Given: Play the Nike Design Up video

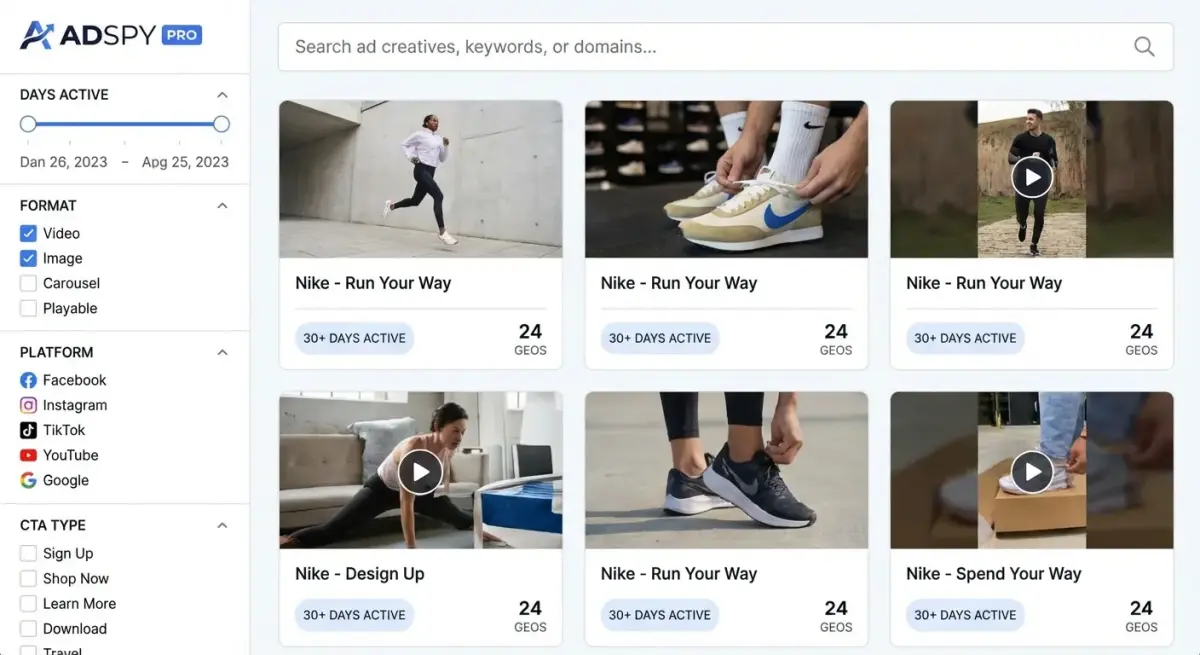Looking at the screenshot, I should (420, 471).
